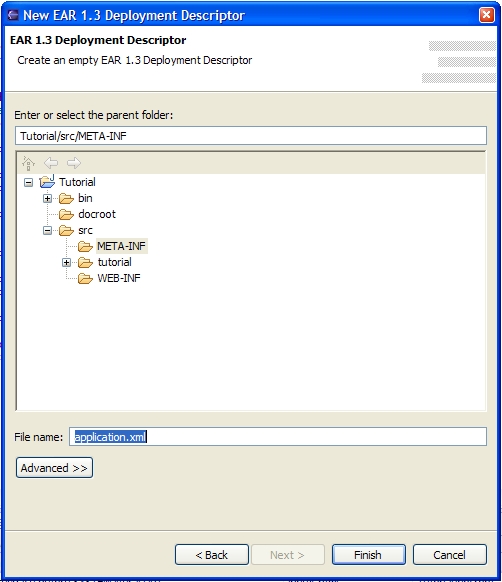
Task: Click the Finish button
Action: [368, 555]
